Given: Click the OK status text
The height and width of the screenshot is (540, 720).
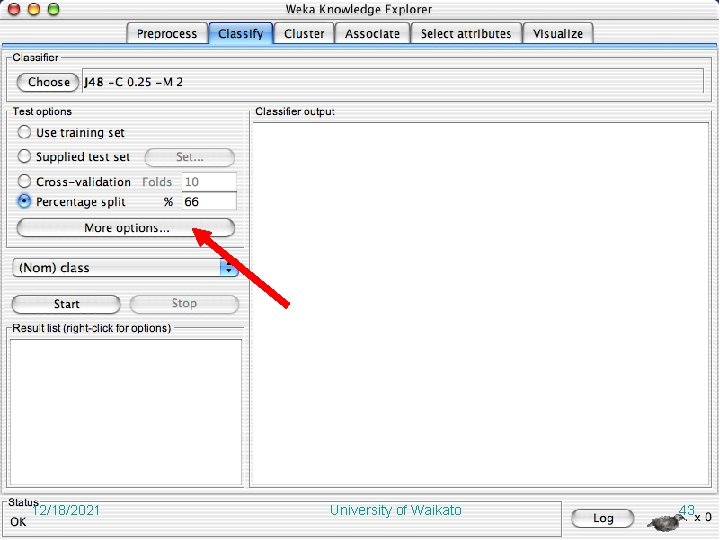Looking at the screenshot, I should pos(18,522).
